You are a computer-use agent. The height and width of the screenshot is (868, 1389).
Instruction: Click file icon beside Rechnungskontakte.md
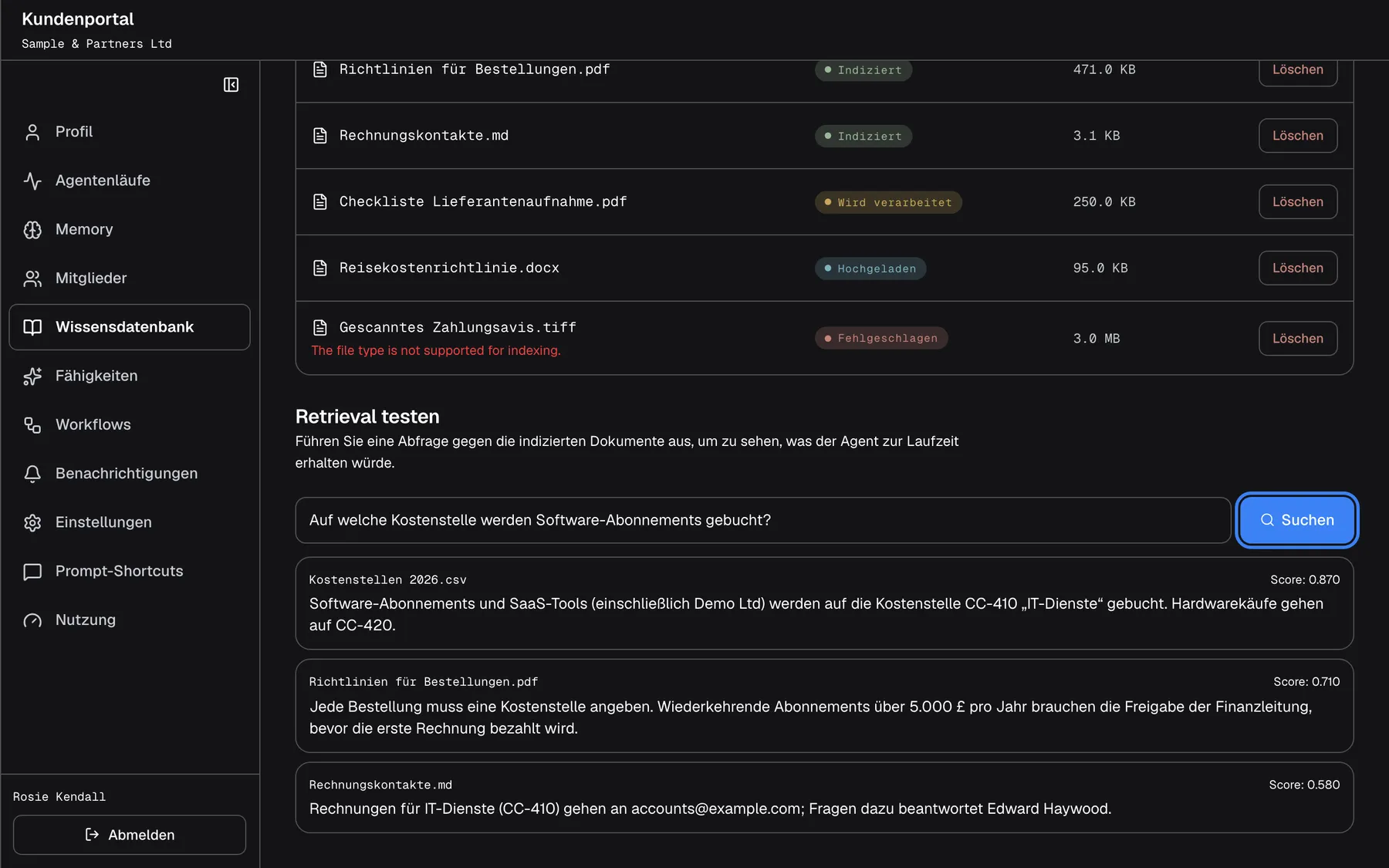point(319,136)
